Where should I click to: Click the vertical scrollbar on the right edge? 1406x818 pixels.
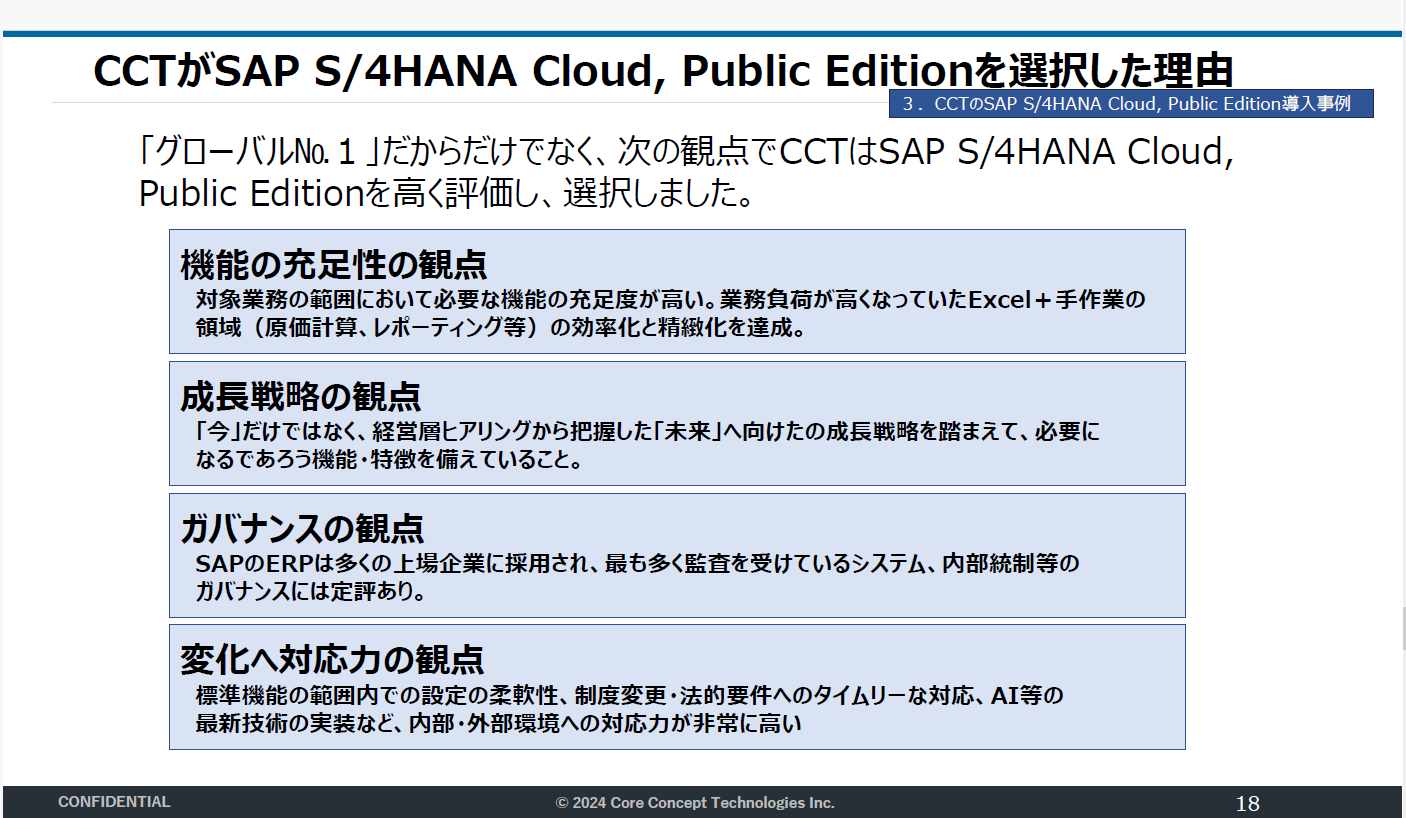click(x=1402, y=630)
